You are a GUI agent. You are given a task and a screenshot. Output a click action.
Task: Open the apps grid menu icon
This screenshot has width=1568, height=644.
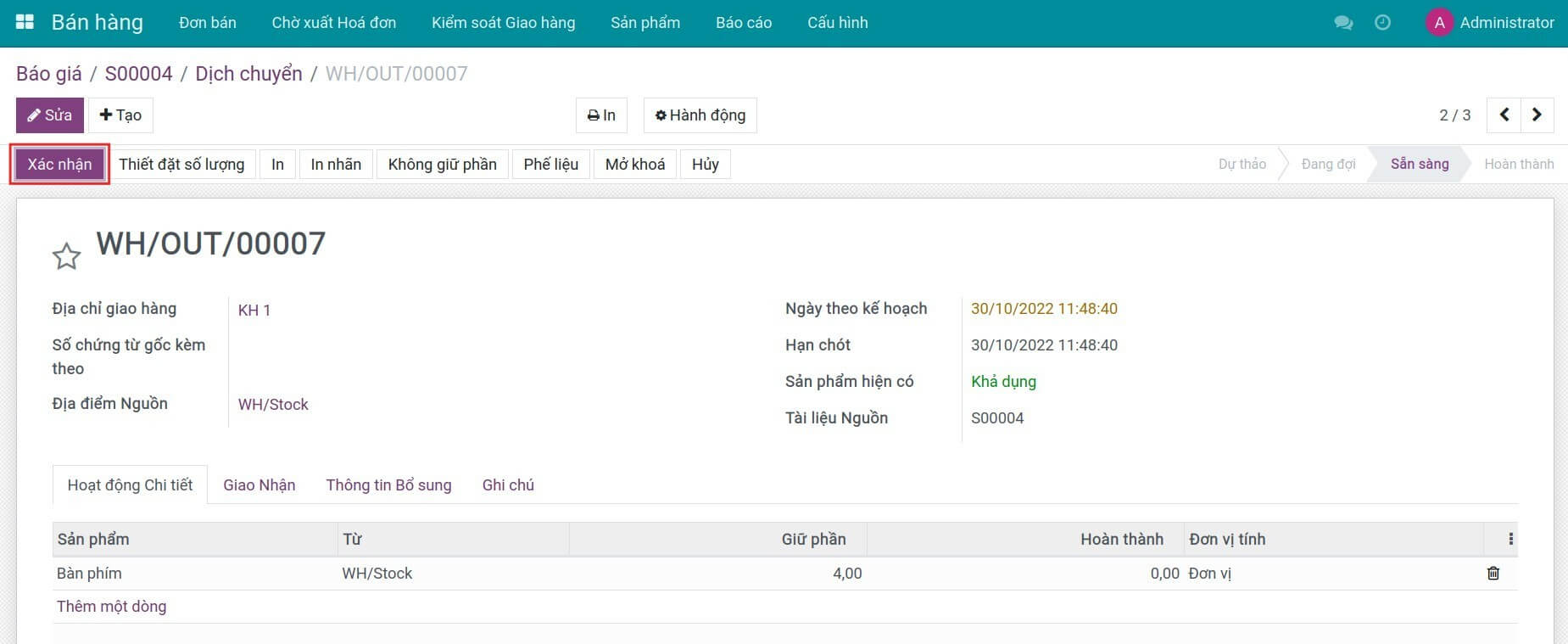tap(25, 23)
